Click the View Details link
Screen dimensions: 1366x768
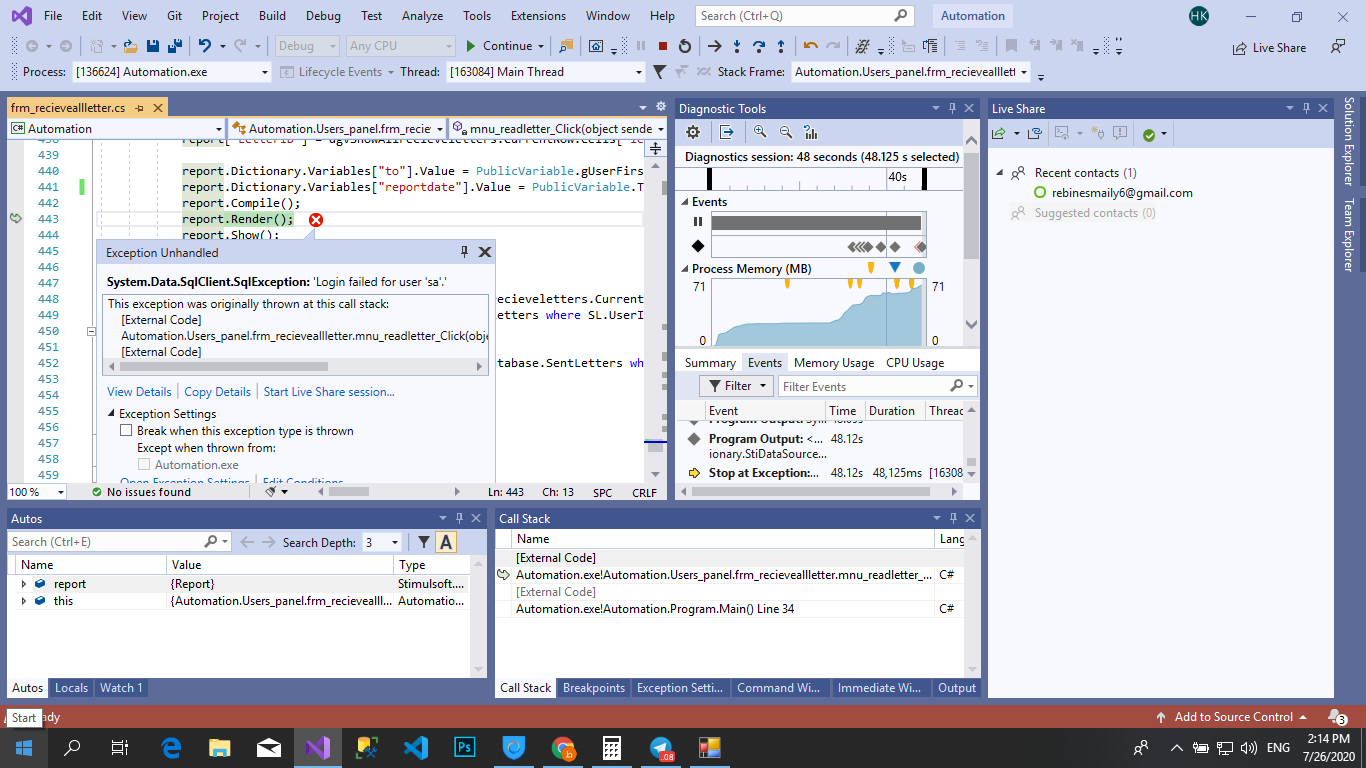139,392
